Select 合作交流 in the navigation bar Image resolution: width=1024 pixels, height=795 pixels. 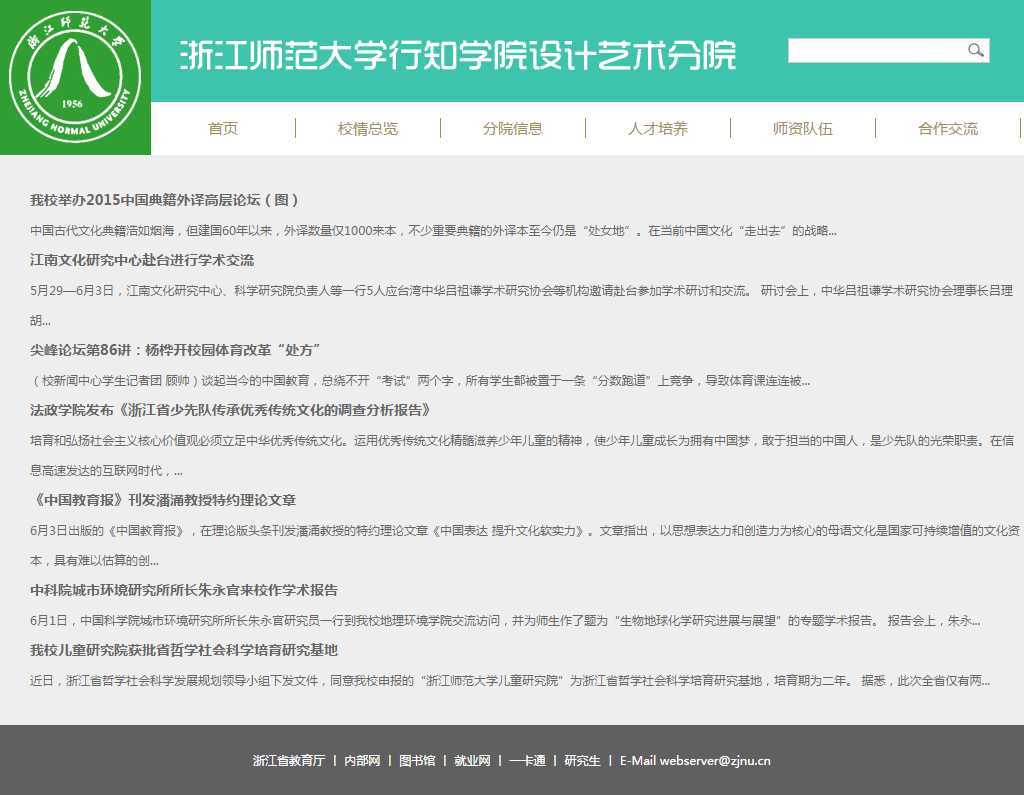click(948, 129)
